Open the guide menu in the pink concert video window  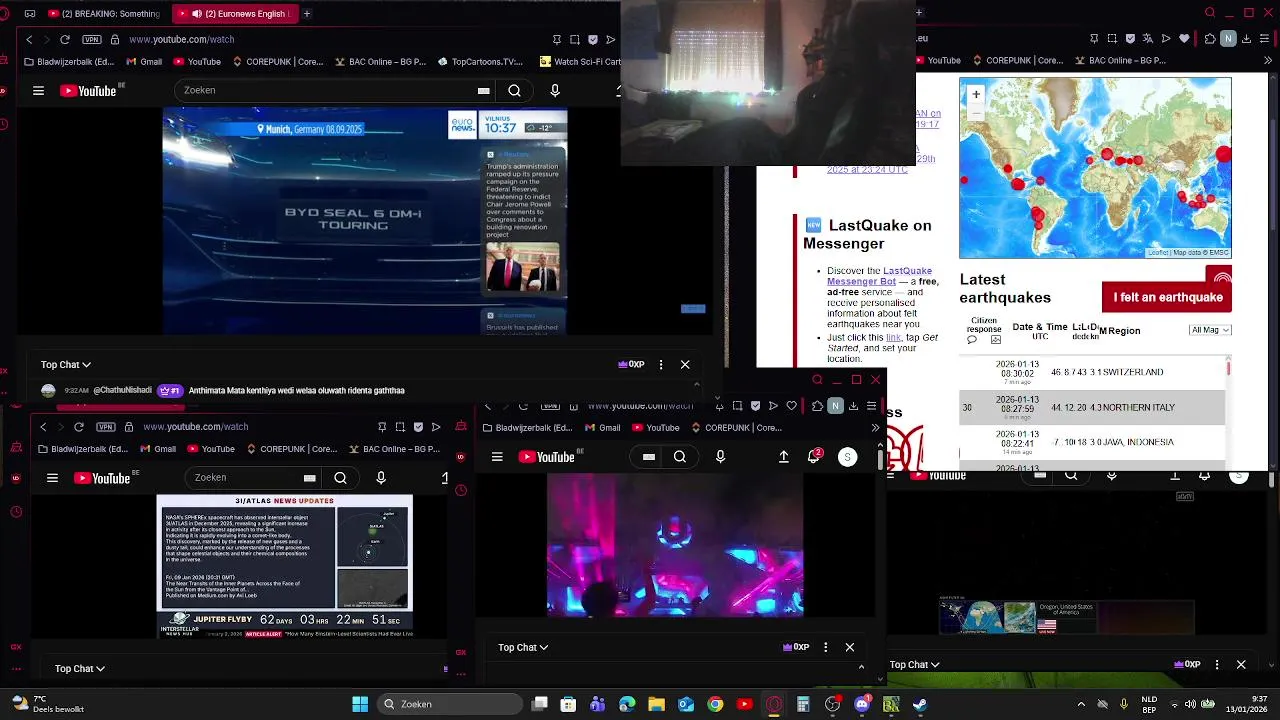coord(497,457)
